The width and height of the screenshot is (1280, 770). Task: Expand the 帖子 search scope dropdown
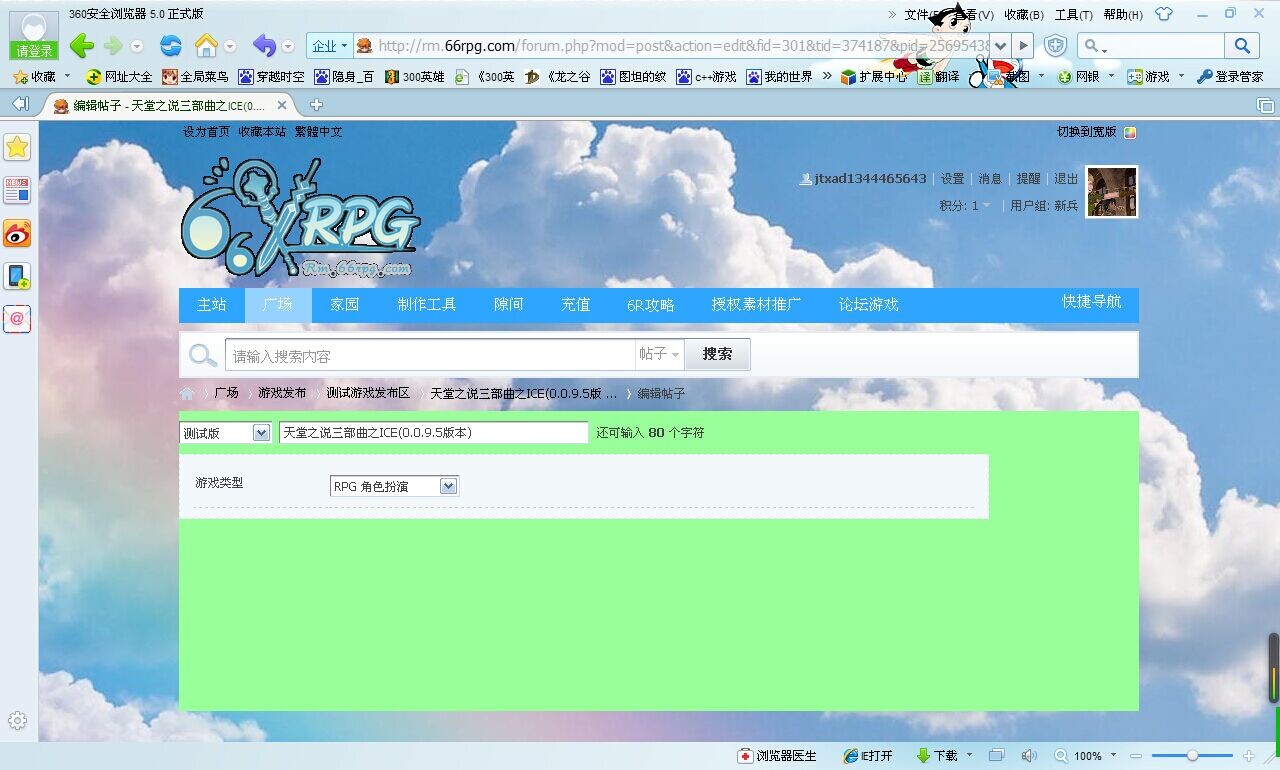click(660, 354)
